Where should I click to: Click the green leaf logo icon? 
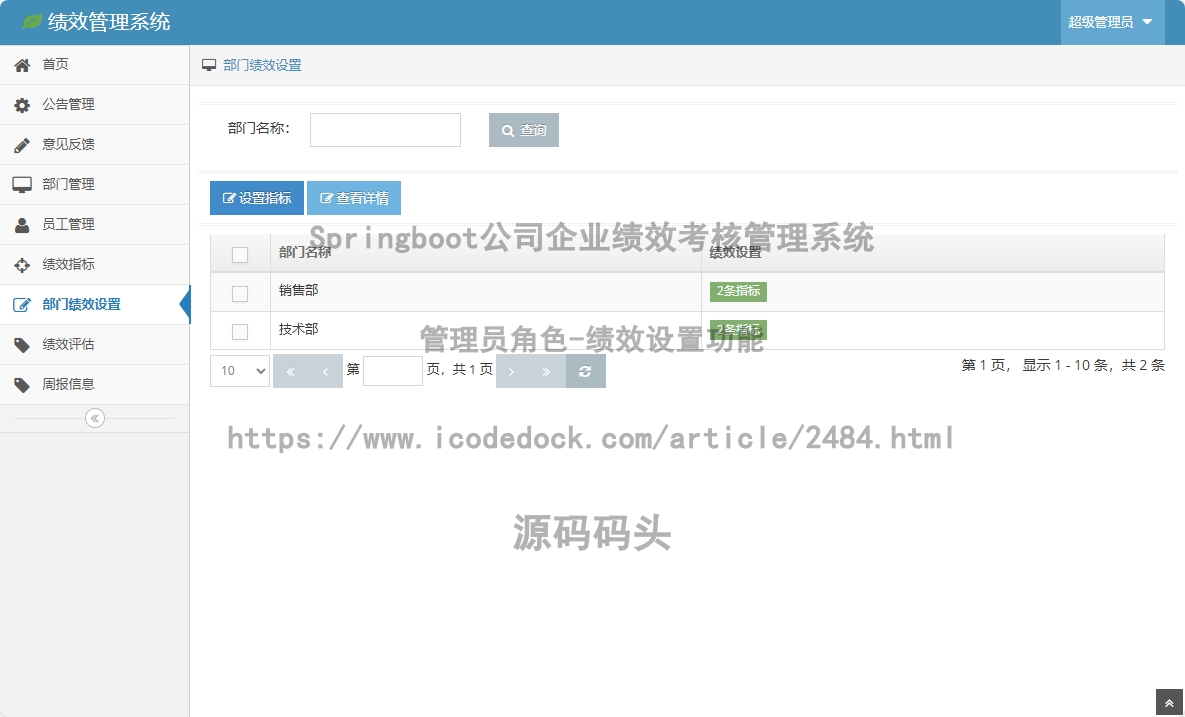click(32, 22)
